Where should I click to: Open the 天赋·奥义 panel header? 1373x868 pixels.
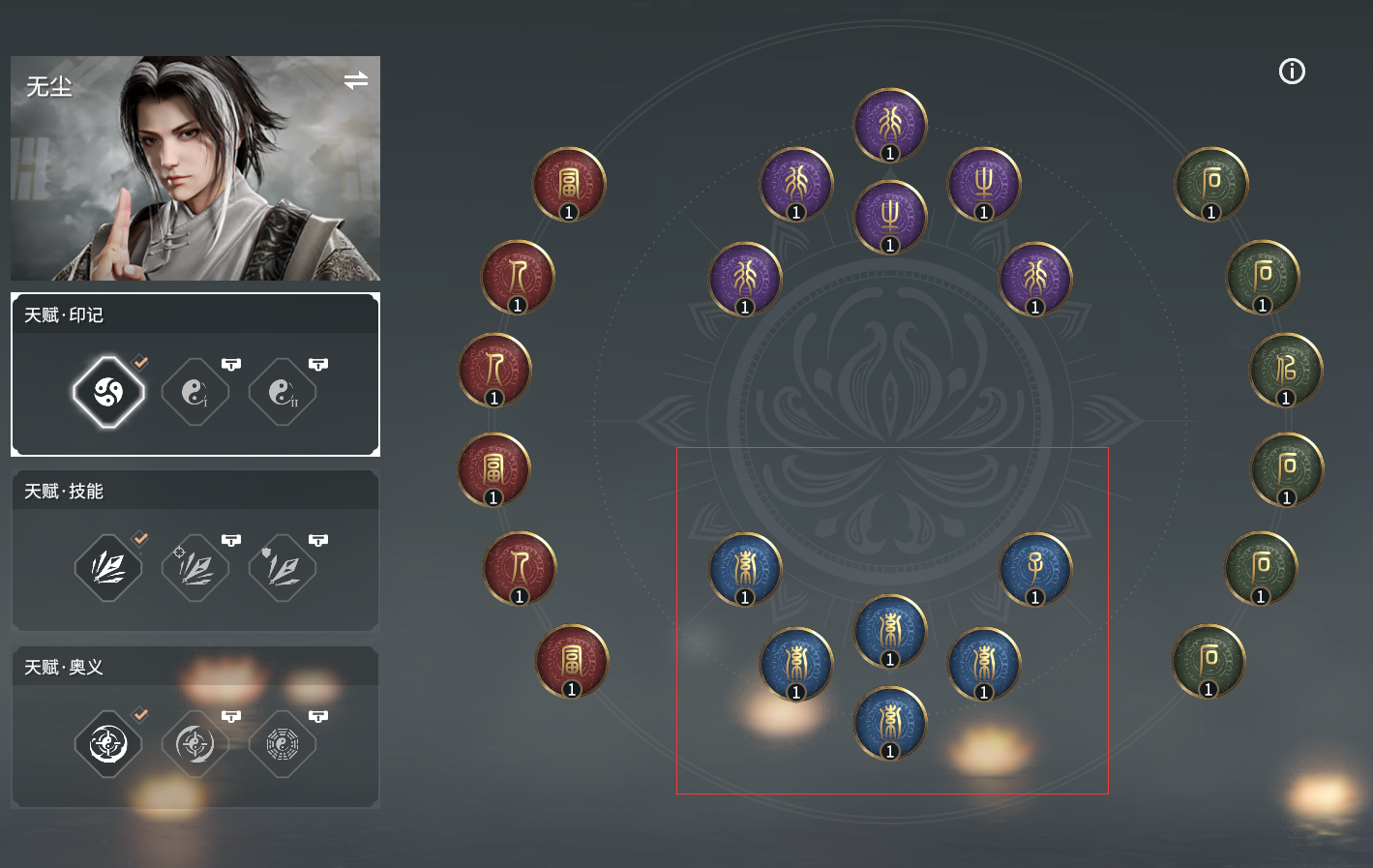[x=195, y=667]
